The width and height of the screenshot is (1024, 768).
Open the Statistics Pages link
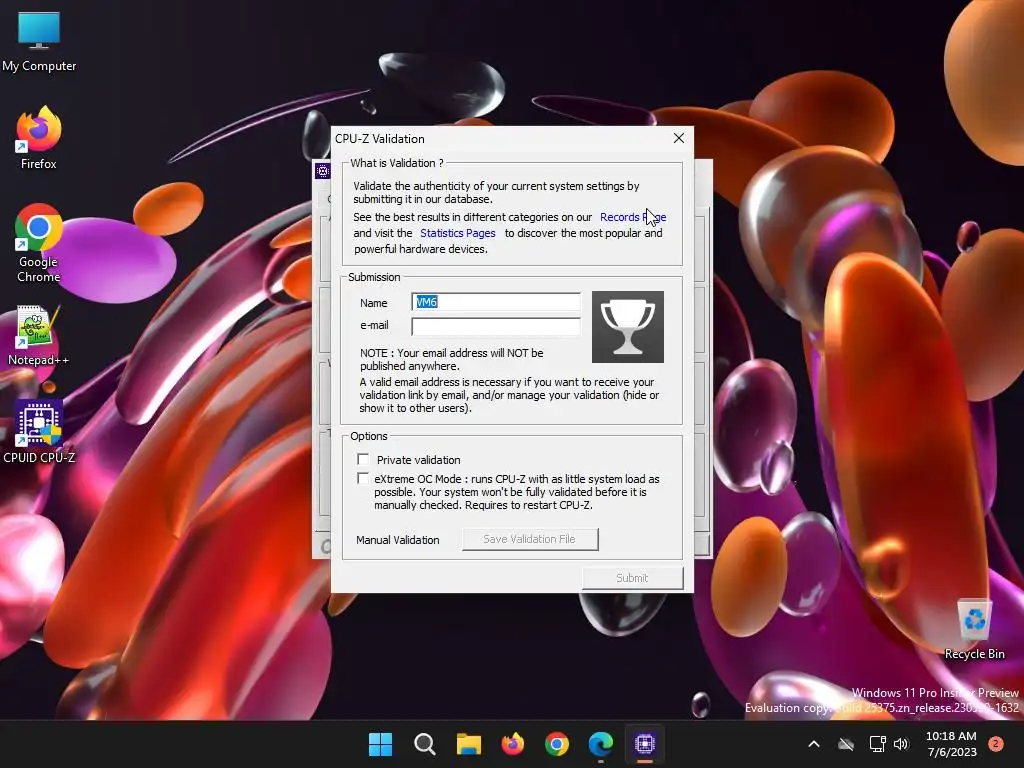[457, 233]
